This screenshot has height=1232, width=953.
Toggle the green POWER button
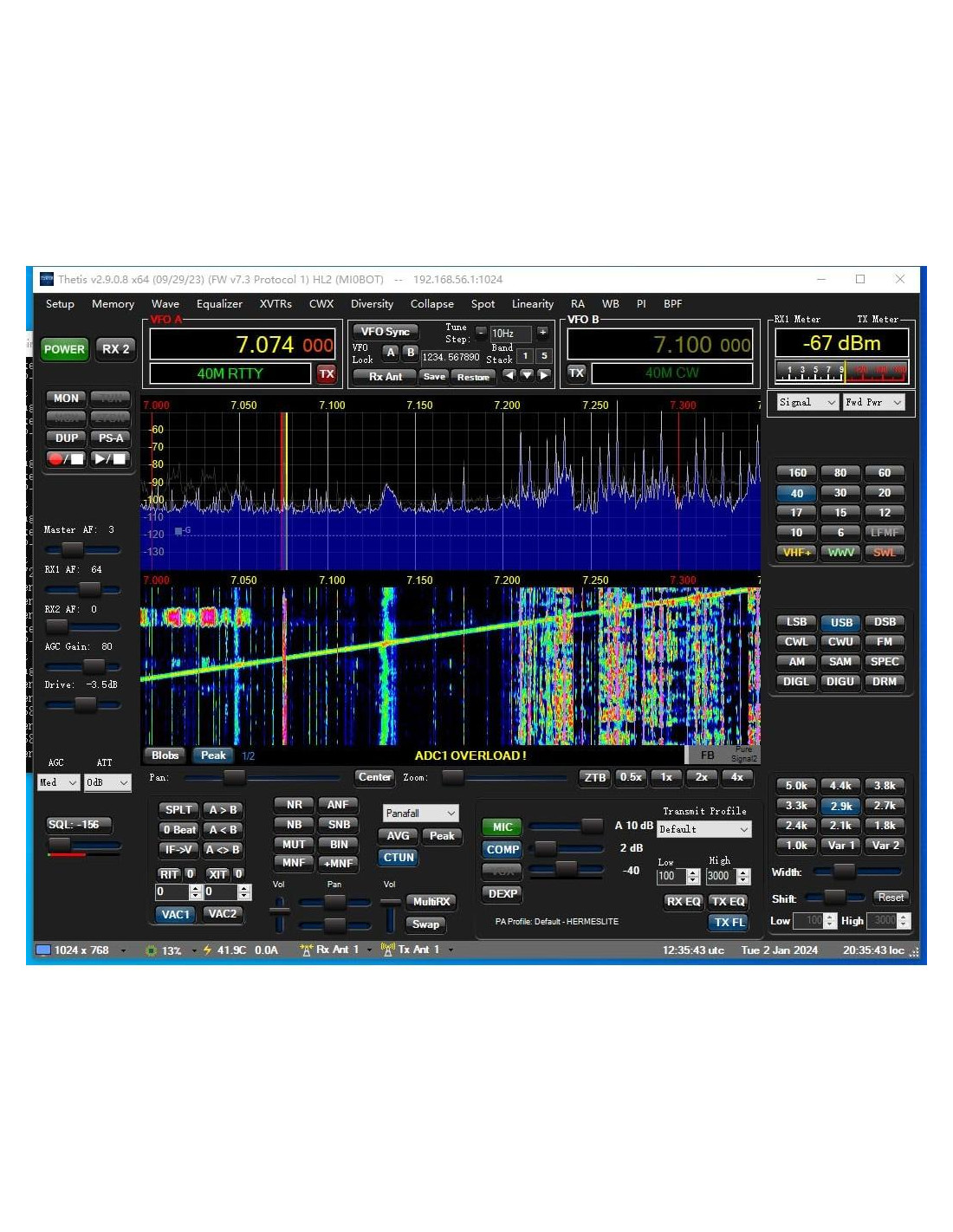click(x=64, y=349)
